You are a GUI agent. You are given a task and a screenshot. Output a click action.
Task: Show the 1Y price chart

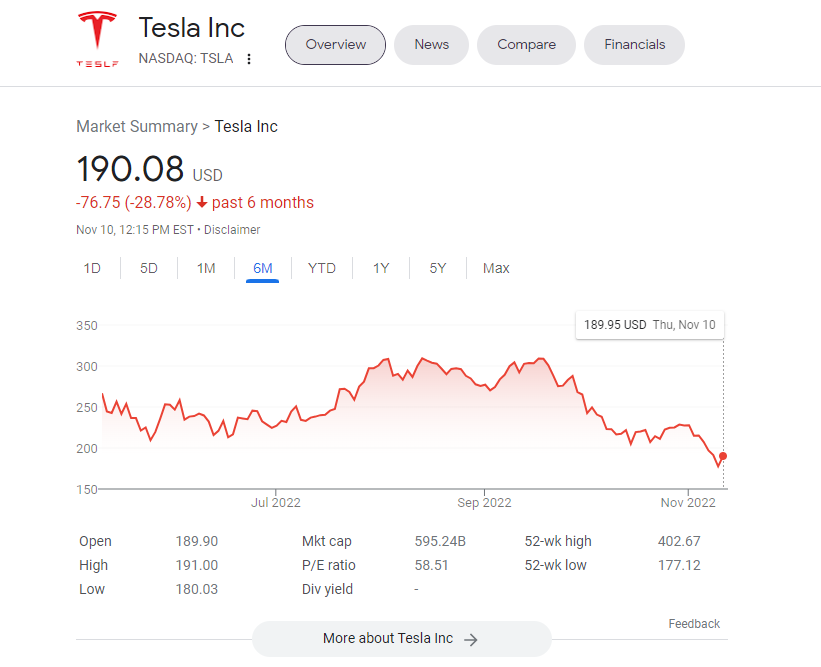pyautogui.click(x=381, y=268)
